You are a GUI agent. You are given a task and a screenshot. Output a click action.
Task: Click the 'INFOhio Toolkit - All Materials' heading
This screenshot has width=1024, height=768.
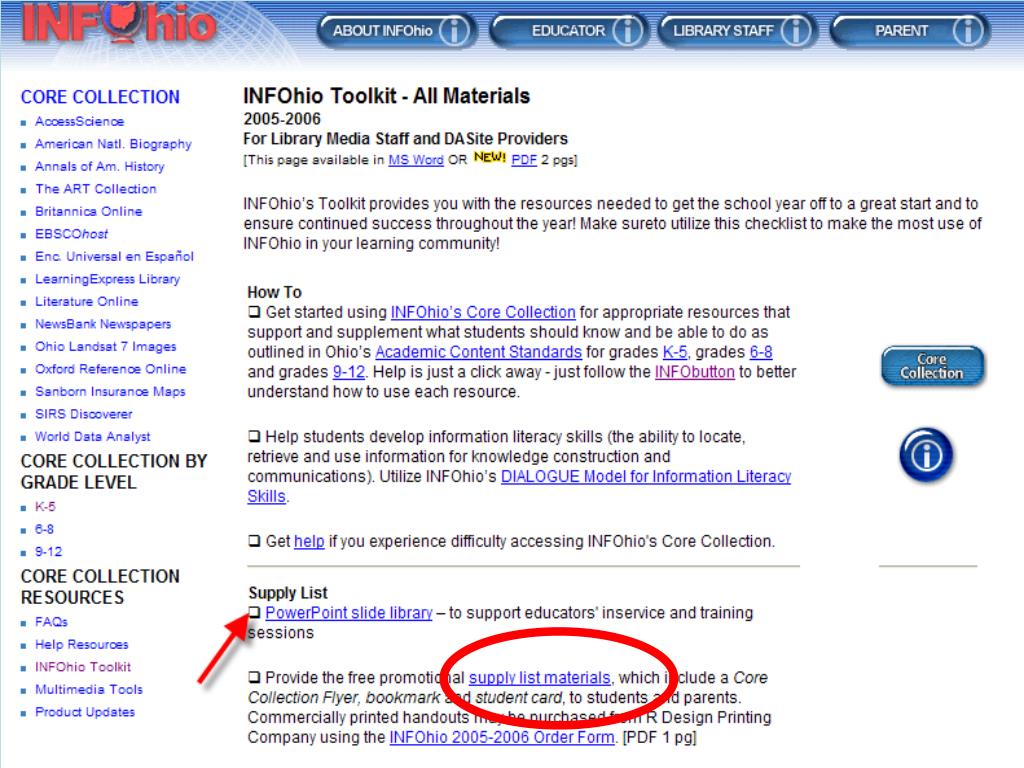[x=387, y=96]
